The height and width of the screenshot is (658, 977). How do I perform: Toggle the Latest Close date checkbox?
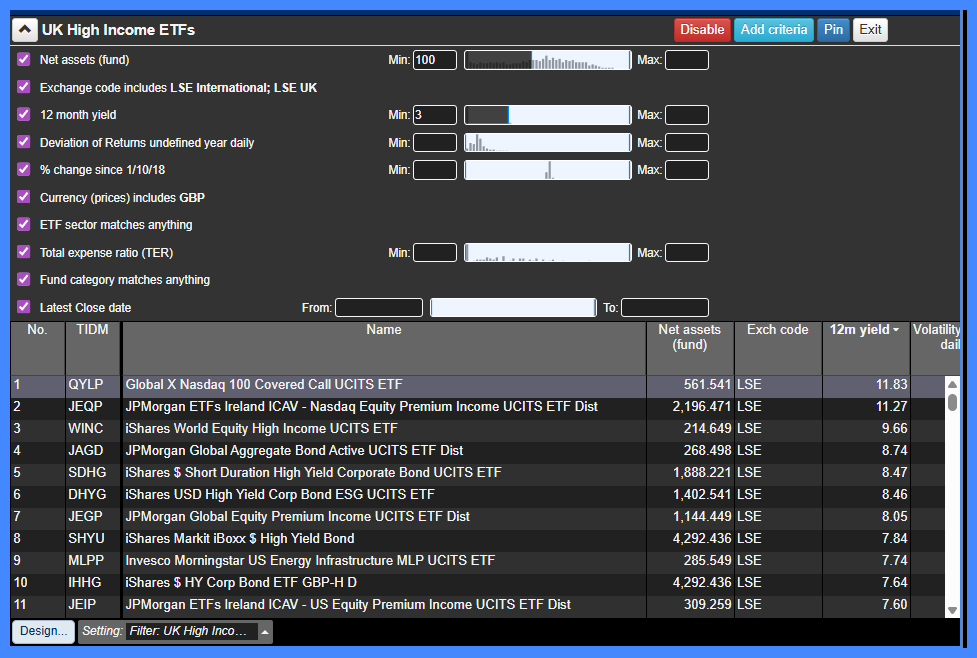(x=24, y=307)
